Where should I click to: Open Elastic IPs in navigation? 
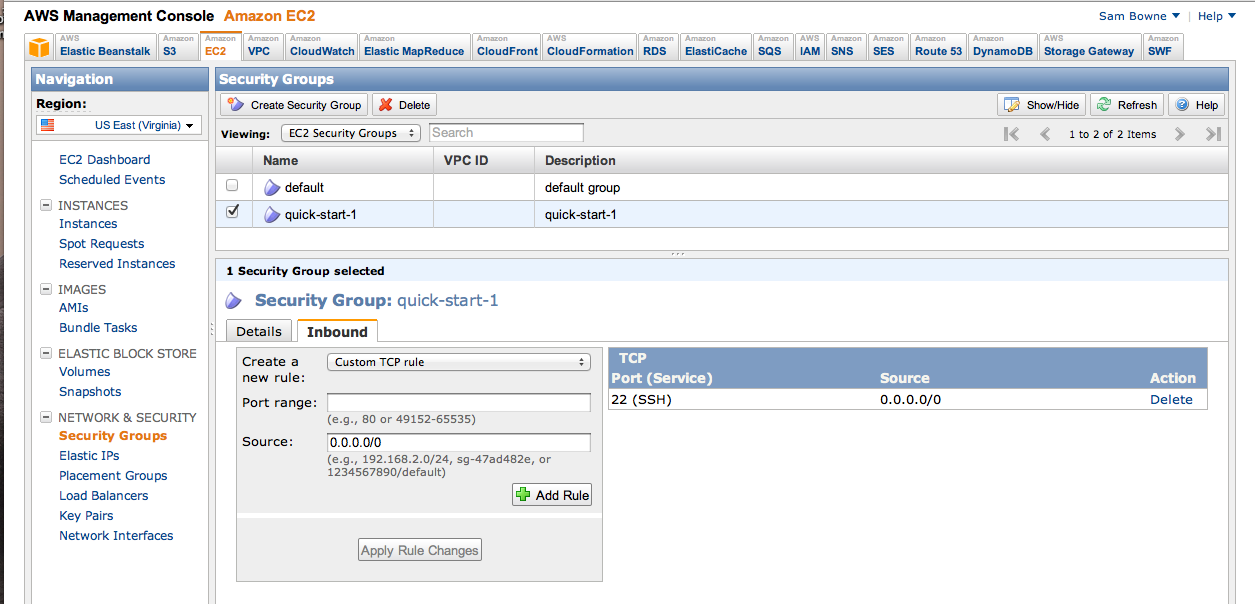pos(89,456)
